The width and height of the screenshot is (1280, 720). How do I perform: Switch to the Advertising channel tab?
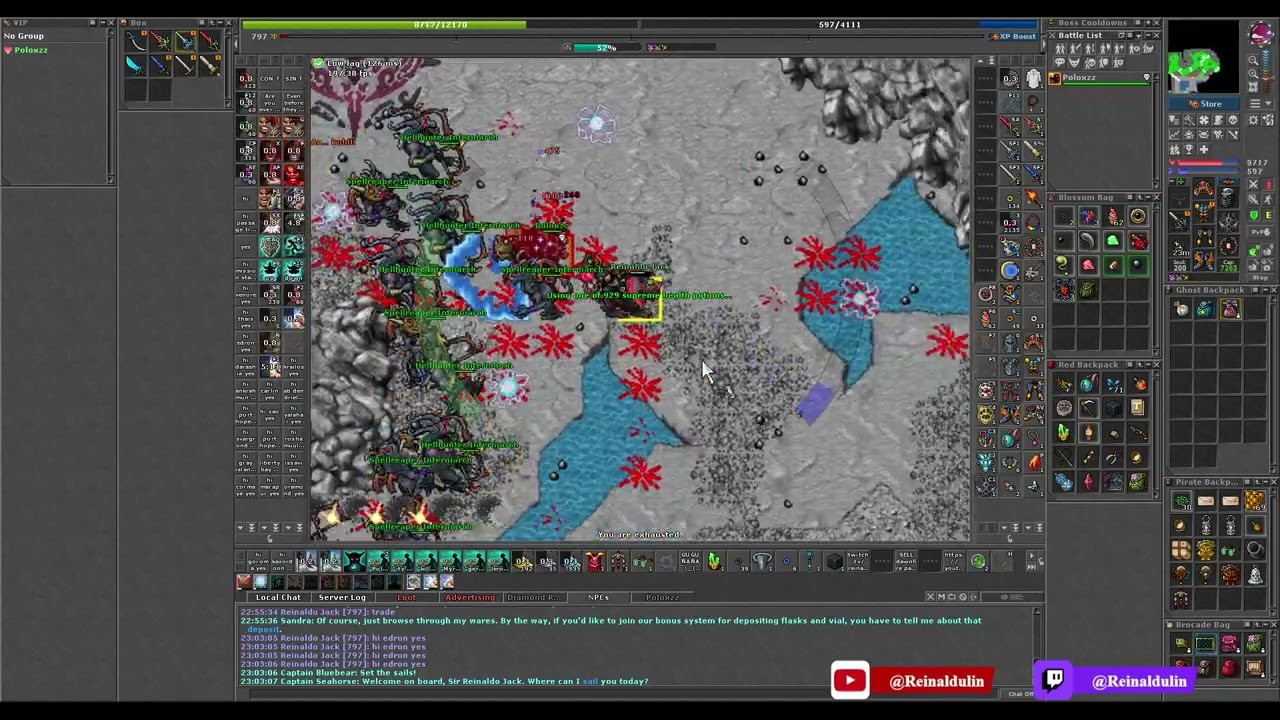(x=470, y=597)
